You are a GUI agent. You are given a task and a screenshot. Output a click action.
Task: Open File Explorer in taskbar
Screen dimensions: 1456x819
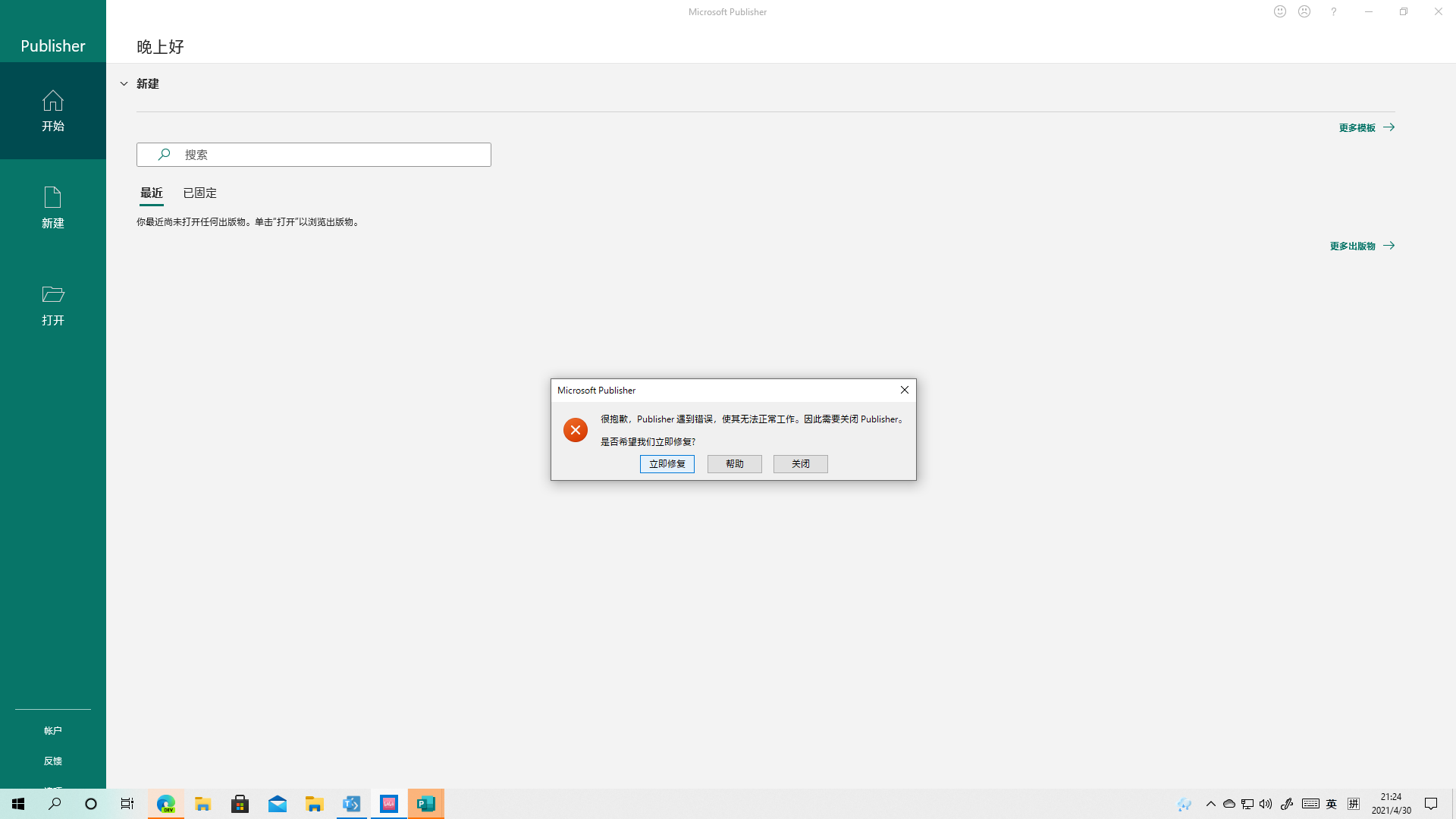[x=203, y=804]
